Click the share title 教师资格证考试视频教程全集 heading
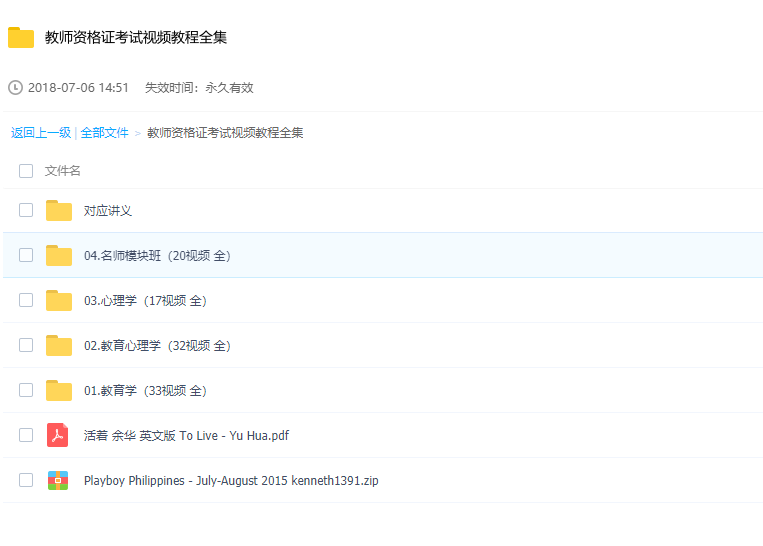The image size is (763, 546). click(136, 37)
